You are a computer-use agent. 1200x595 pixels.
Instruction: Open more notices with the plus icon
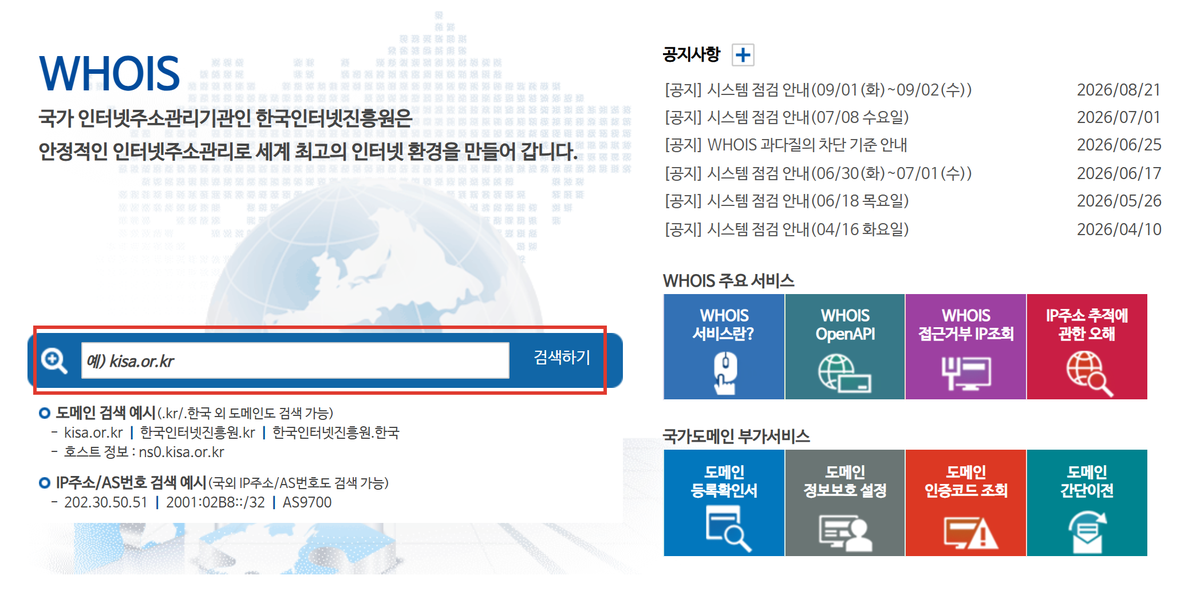(x=744, y=55)
